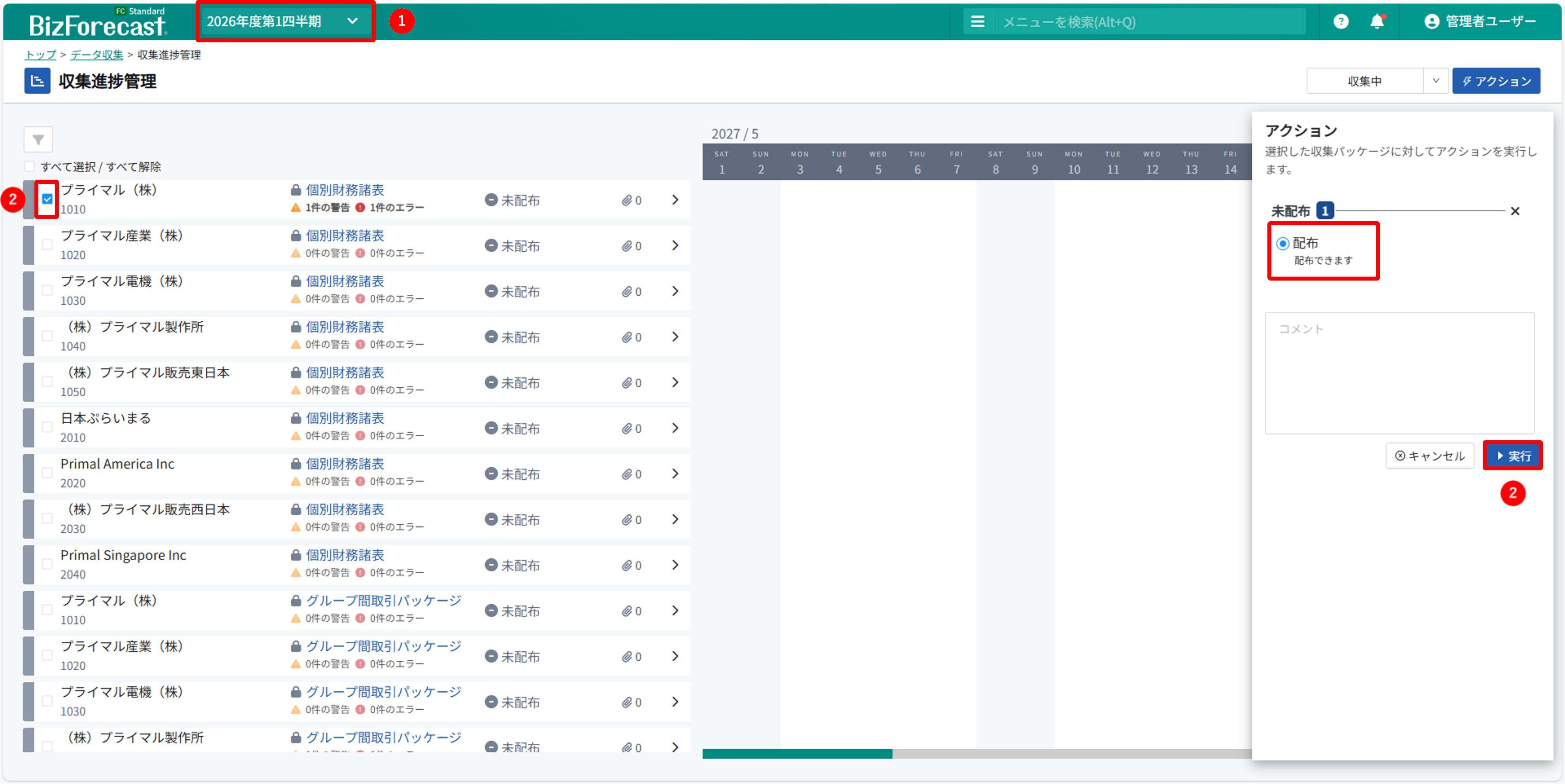Click the 管理者ユーザー account icon
The width and height of the screenshot is (1565, 784).
tap(1431, 22)
